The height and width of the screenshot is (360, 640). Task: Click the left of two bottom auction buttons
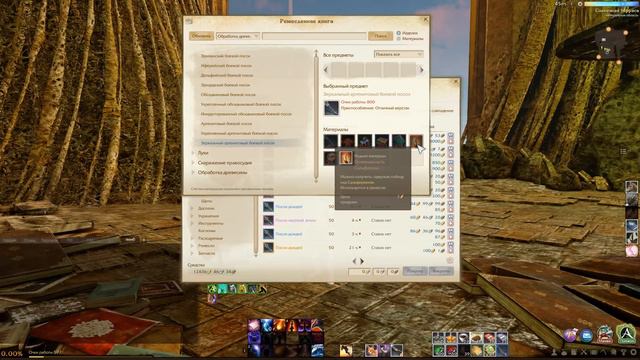(415, 271)
